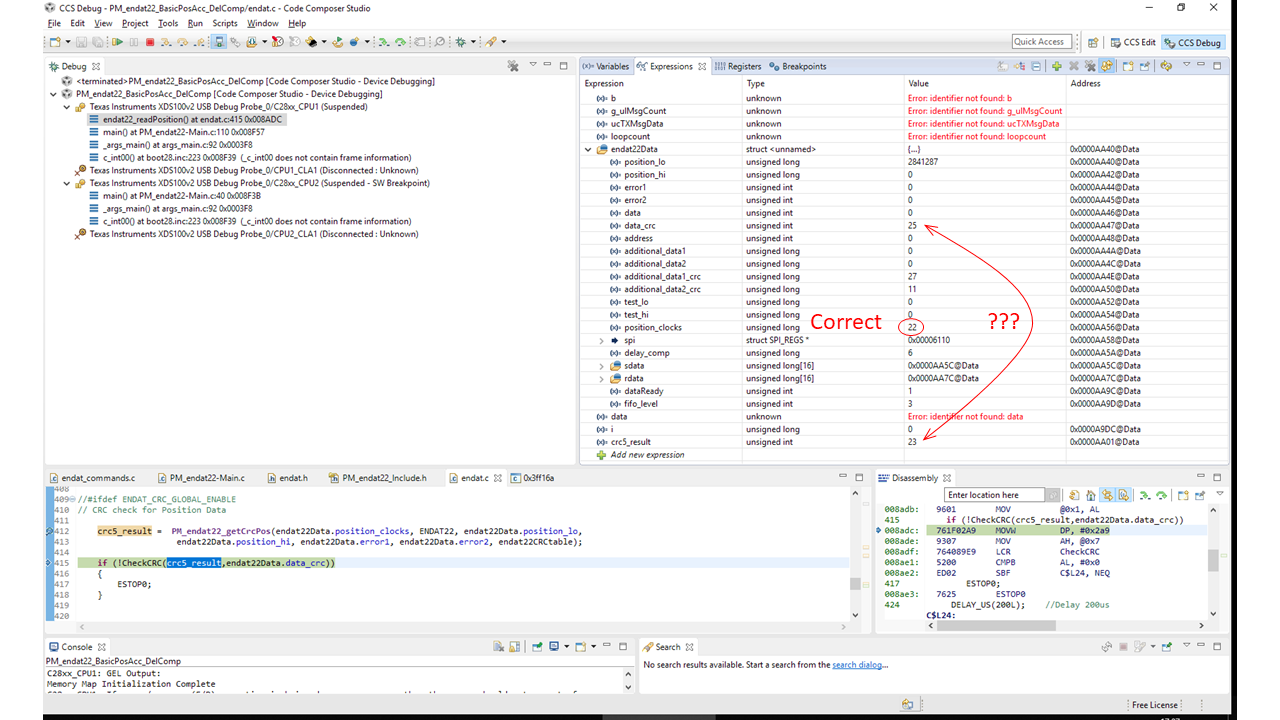Click Remove all expressions double-X icon
The width and height of the screenshot is (1280, 720).
pyautogui.click(x=1089, y=66)
